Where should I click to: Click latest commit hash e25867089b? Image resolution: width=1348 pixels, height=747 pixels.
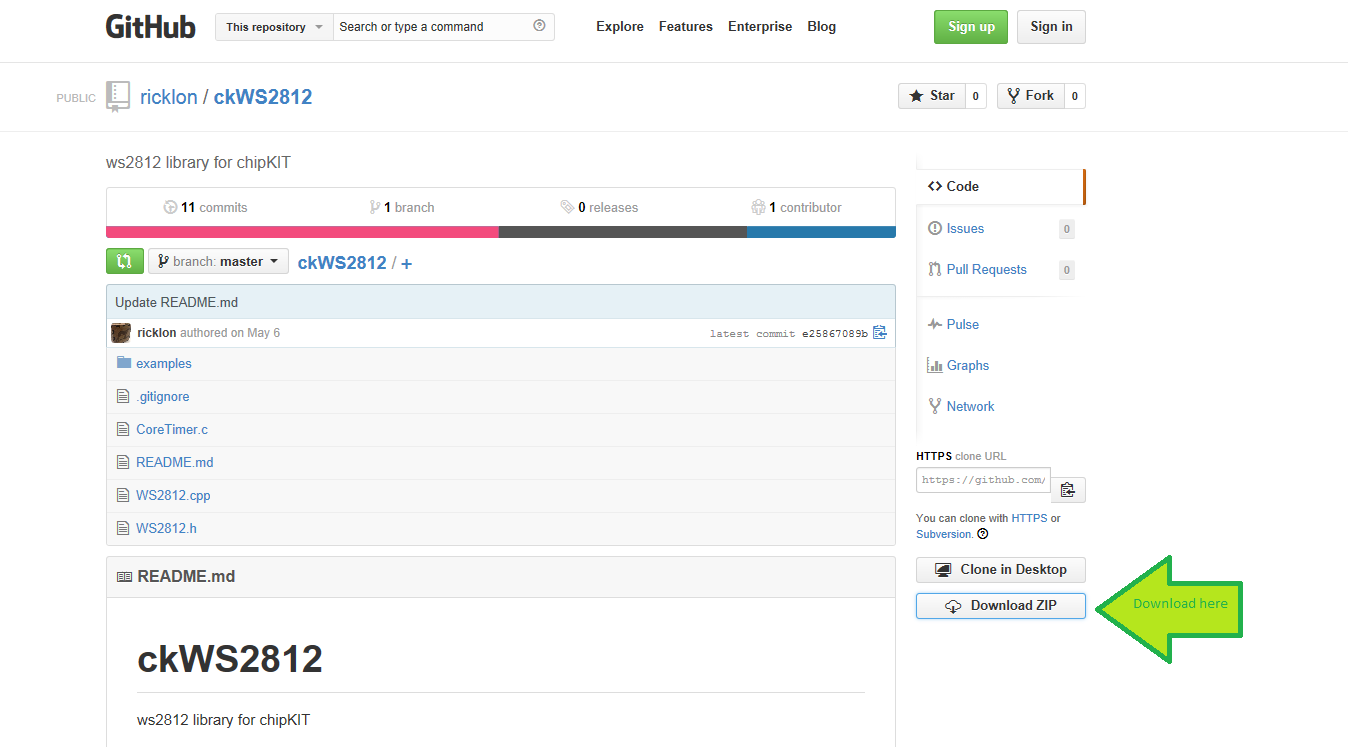(835, 334)
